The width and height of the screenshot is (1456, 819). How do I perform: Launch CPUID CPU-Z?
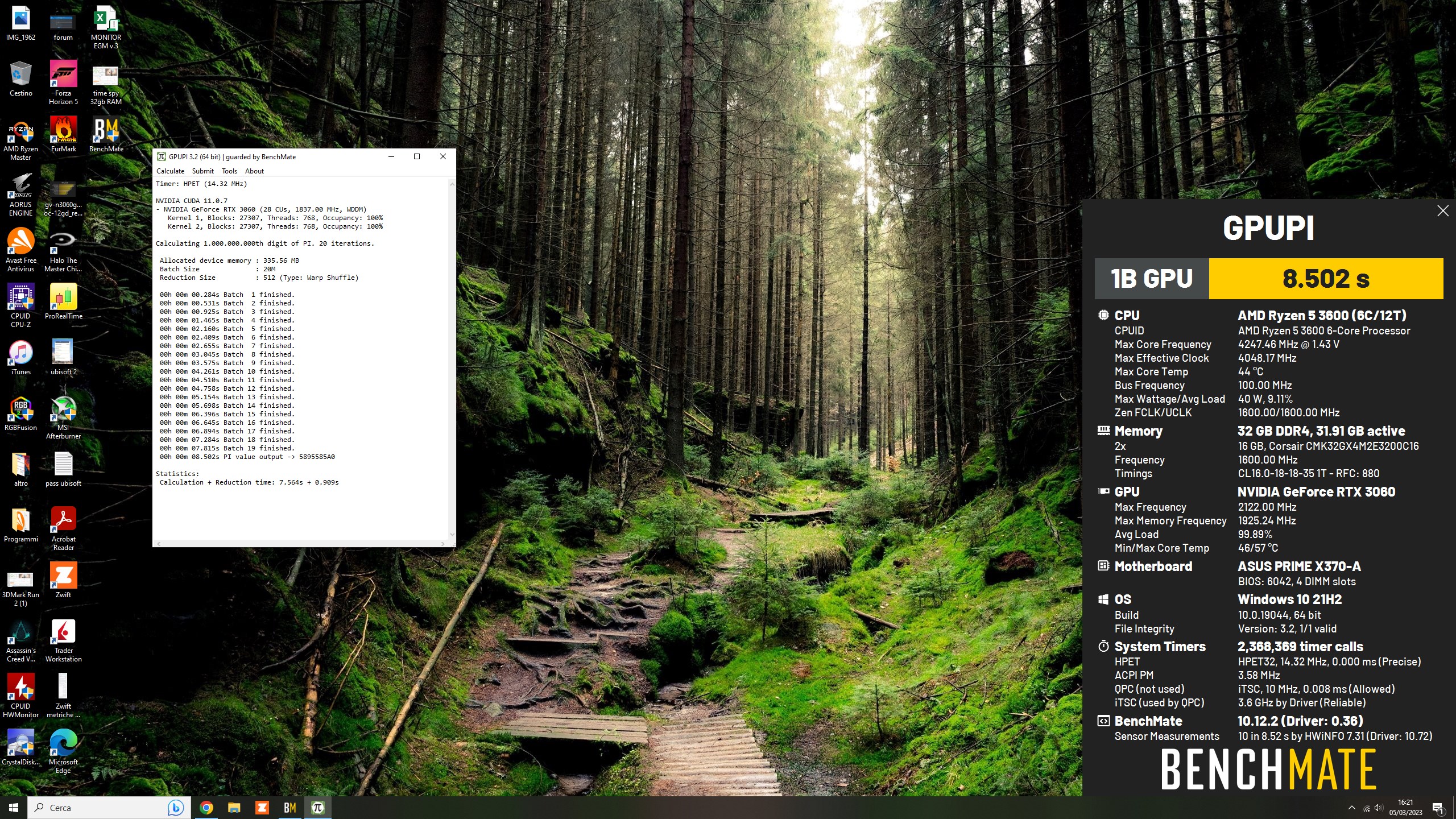(20, 306)
